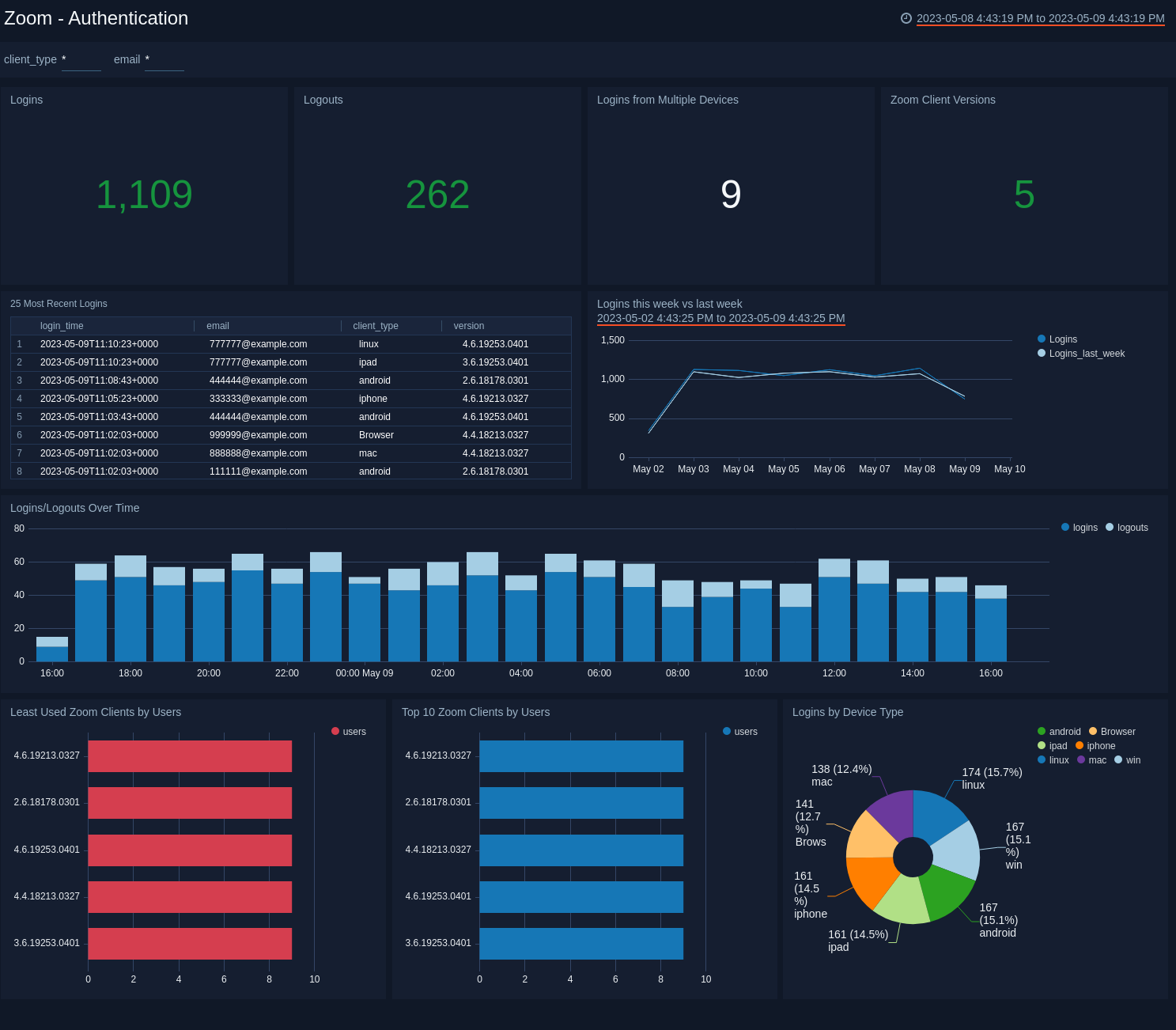Click the 4.6.19213.0327 bar in Least Used clients
The image size is (1176, 1030).
click(190, 756)
